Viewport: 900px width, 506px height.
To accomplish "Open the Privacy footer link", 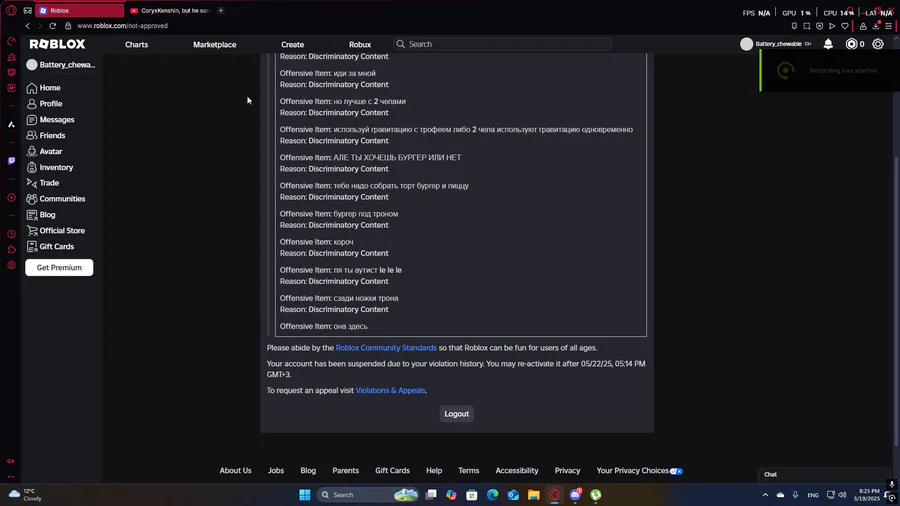I will click(567, 470).
